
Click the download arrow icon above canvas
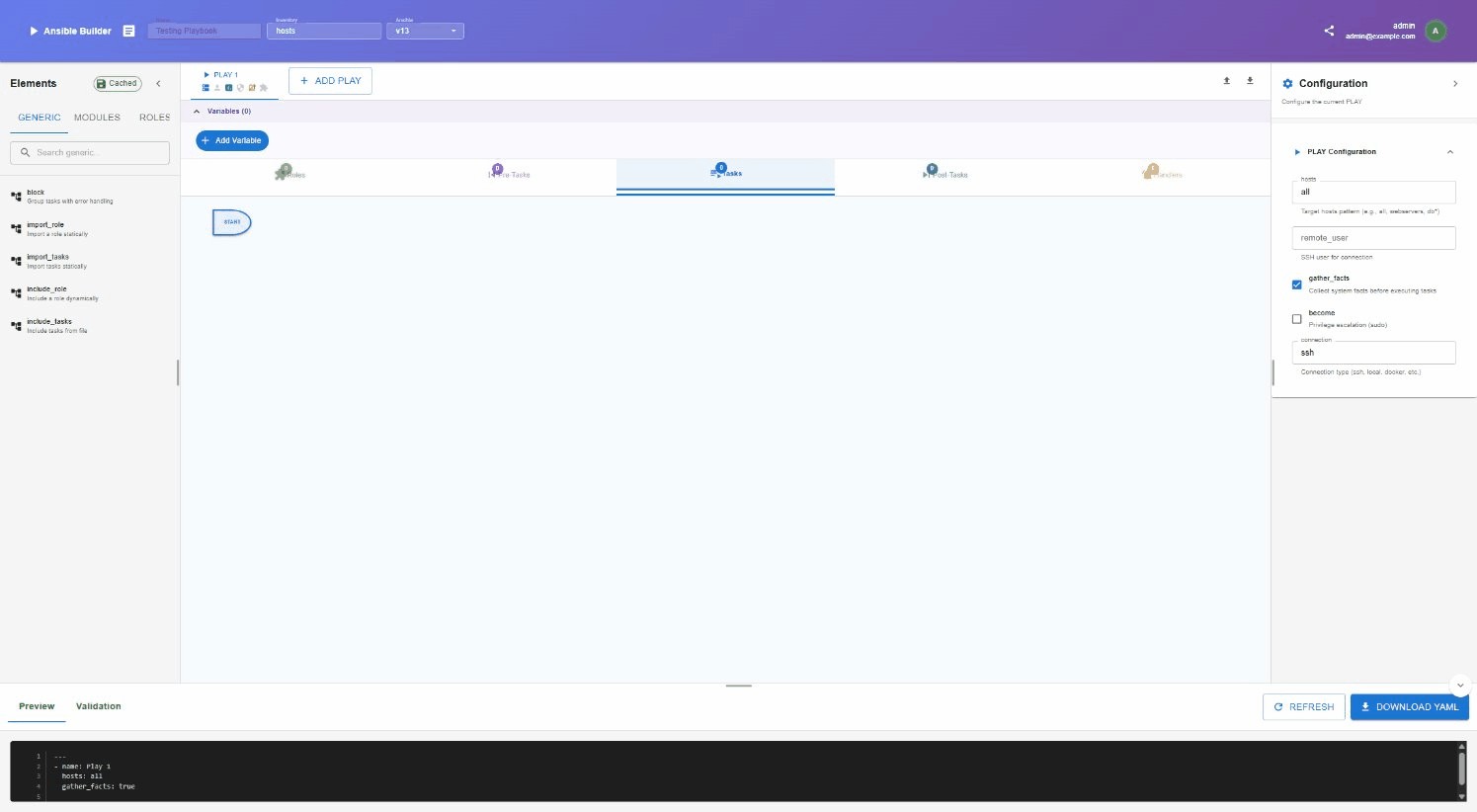pos(1250,81)
